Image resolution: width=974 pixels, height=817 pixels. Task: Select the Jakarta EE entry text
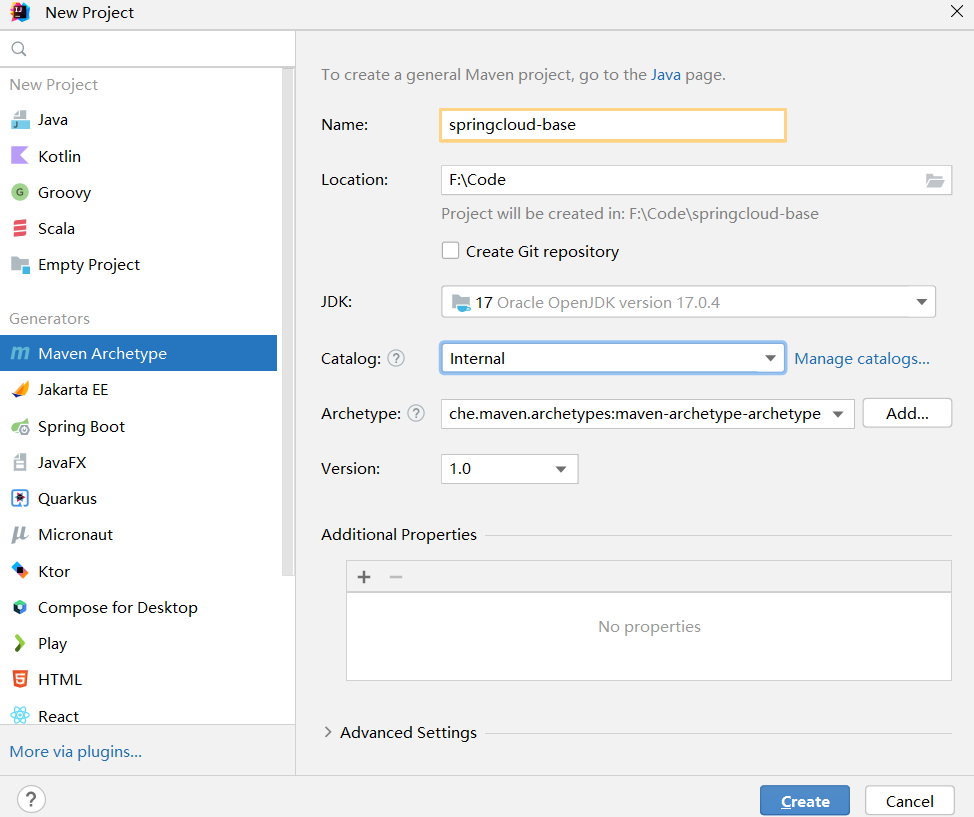point(73,390)
